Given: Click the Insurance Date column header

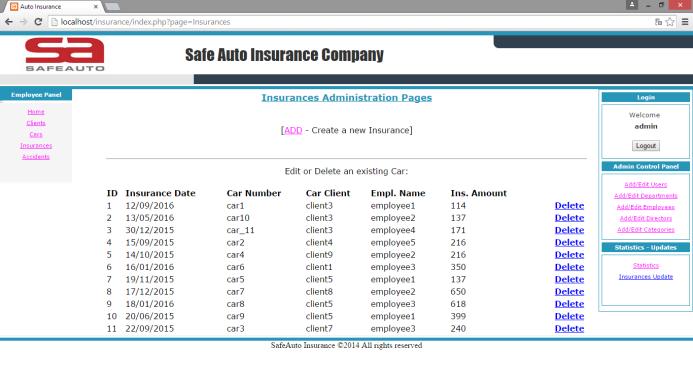Looking at the screenshot, I should pos(160,193).
